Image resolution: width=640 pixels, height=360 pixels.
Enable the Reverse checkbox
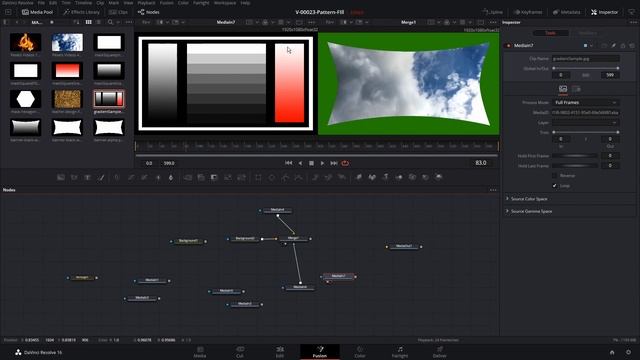(554, 176)
